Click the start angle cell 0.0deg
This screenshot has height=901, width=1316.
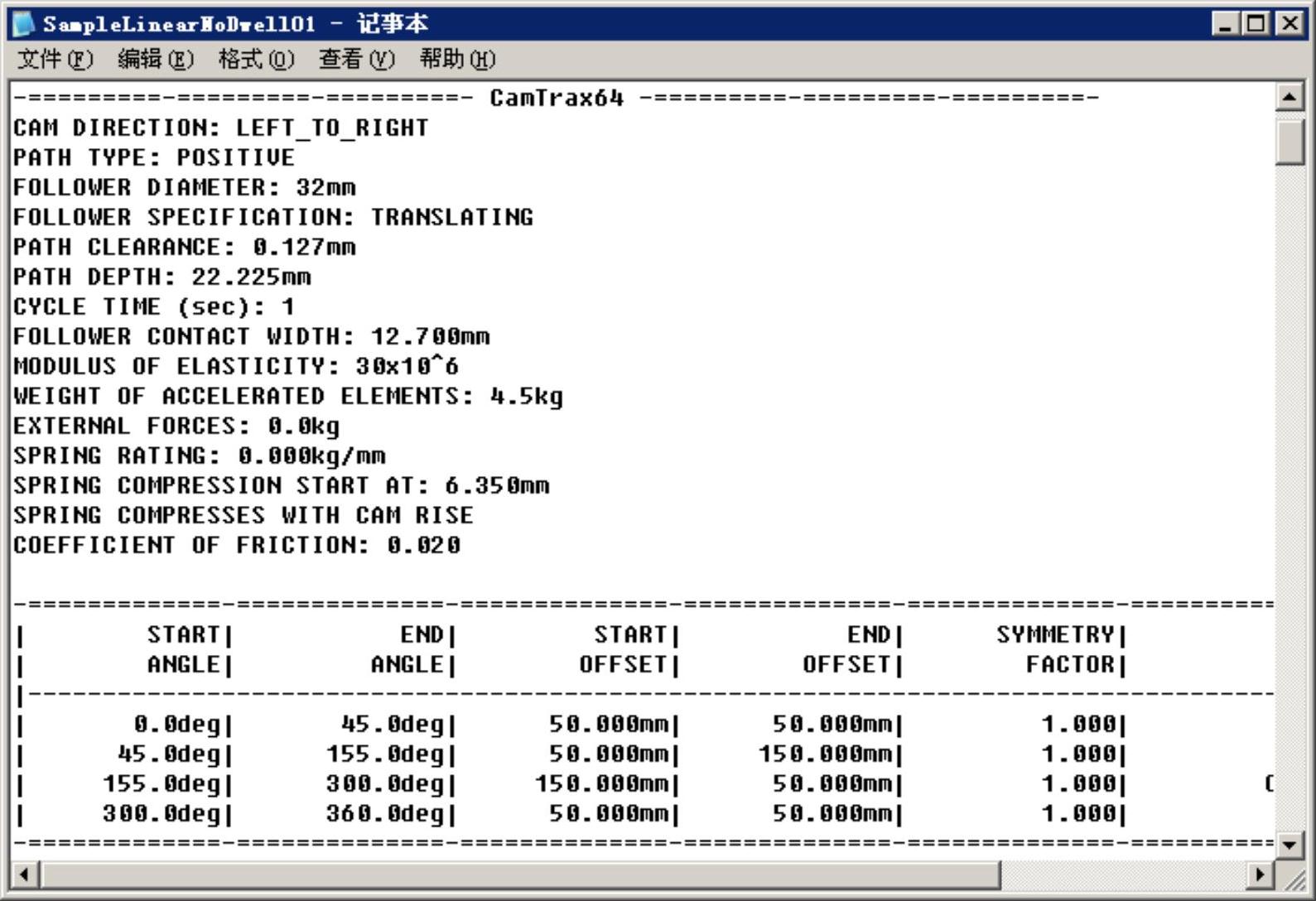point(177,725)
